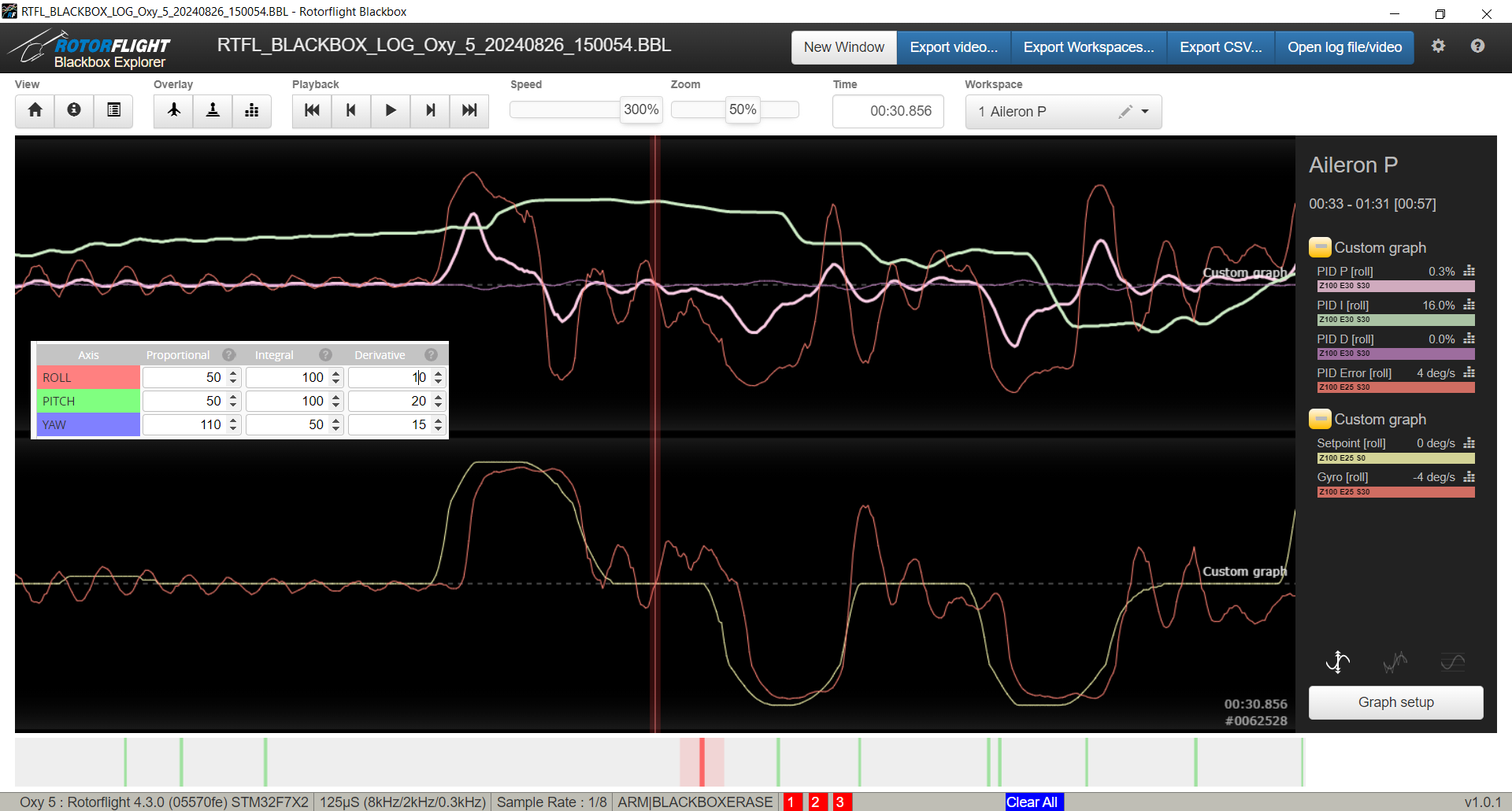Click the Export CSV button

click(1220, 47)
